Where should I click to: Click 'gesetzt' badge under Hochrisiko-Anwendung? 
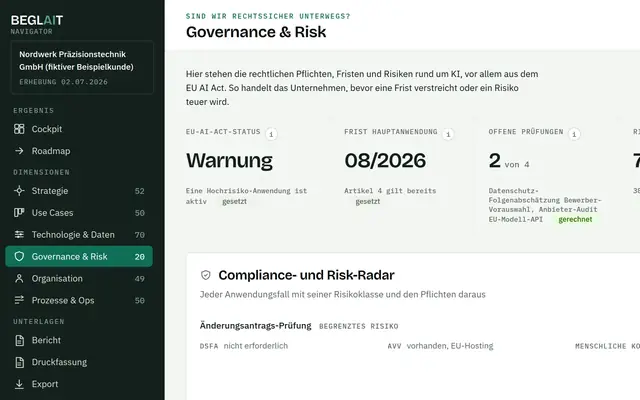pos(234,202)
